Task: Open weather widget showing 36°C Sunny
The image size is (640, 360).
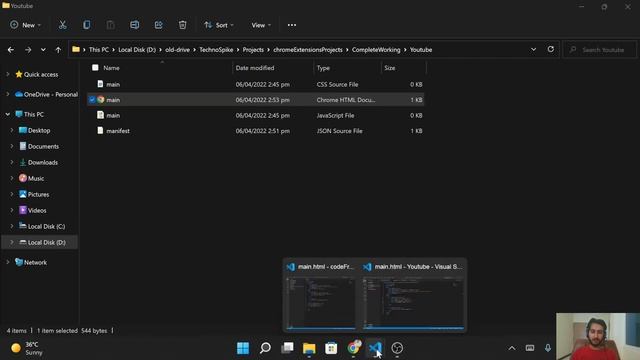Action: [x=27, y=348]
